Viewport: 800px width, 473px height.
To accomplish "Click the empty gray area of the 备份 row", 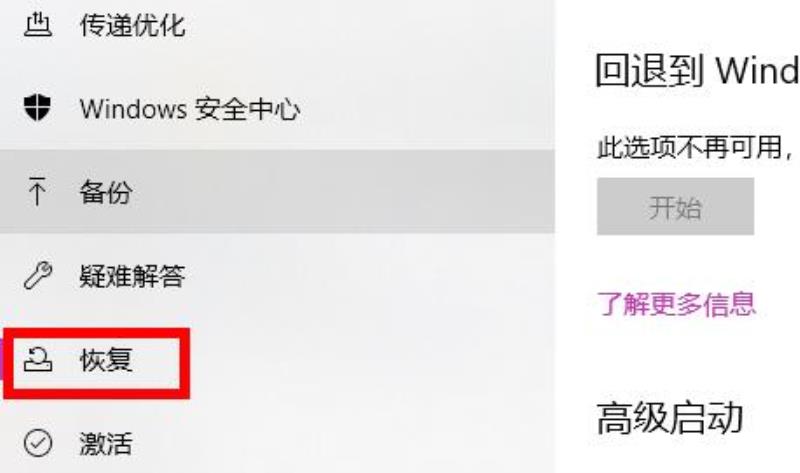I will coord(342,192).
